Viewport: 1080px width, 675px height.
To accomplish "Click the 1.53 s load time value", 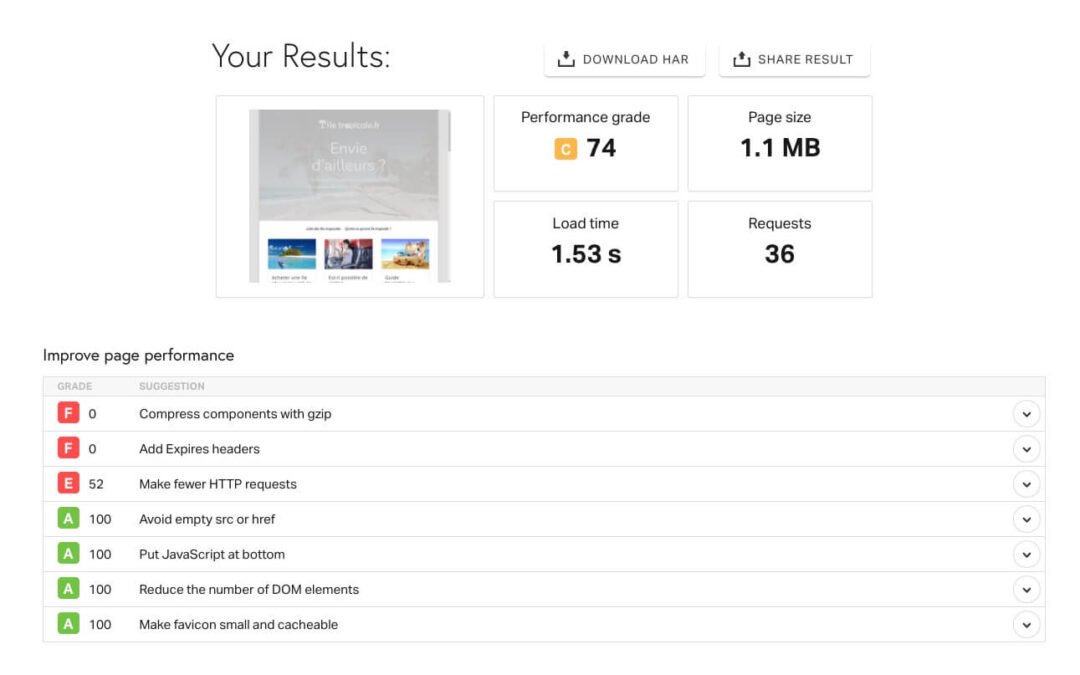I will point(586,254).
